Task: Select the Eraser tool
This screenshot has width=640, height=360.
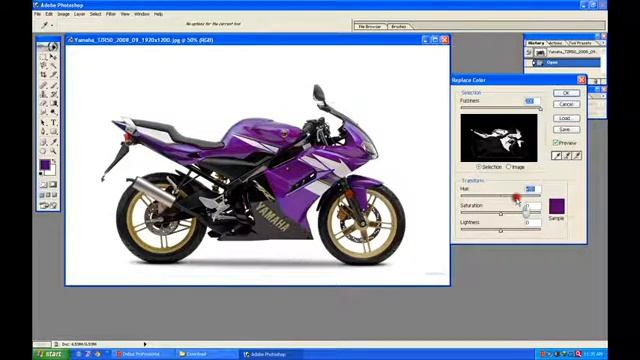Action: 43,103
